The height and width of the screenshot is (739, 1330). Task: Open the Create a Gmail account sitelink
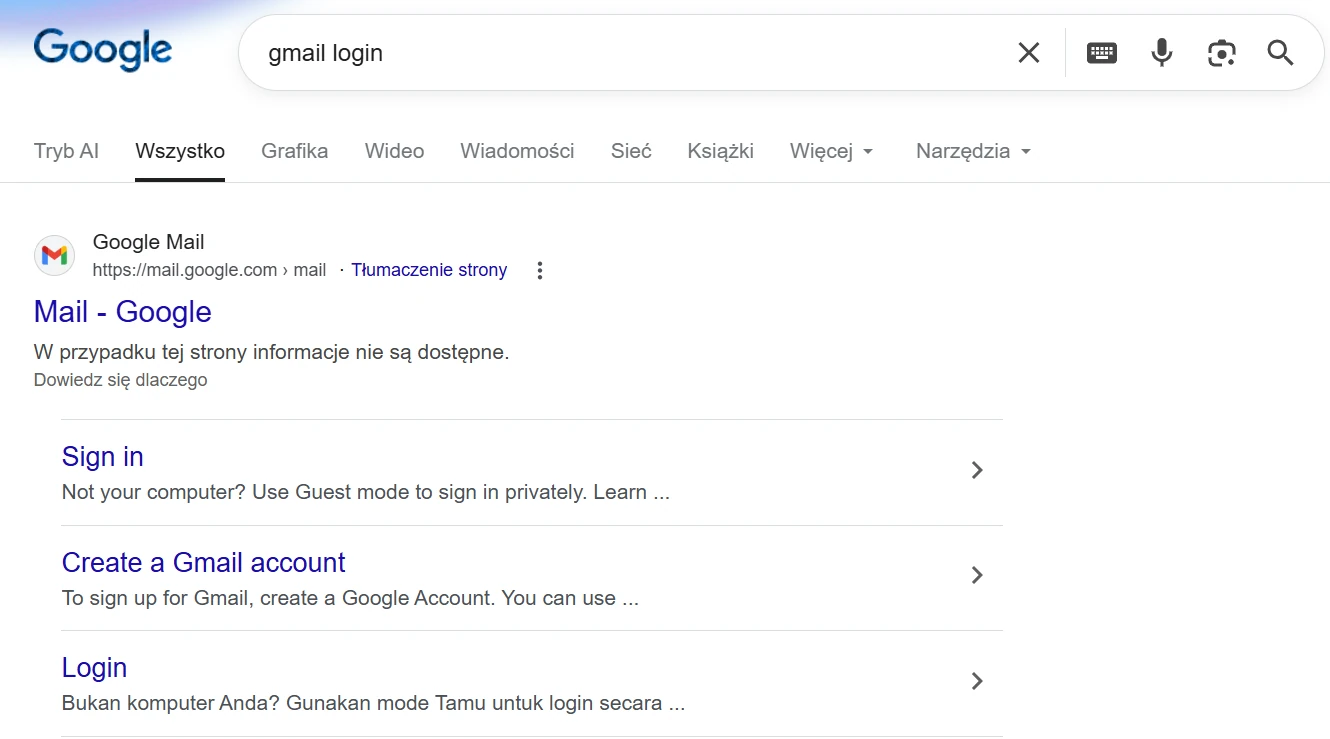point(203,562)
